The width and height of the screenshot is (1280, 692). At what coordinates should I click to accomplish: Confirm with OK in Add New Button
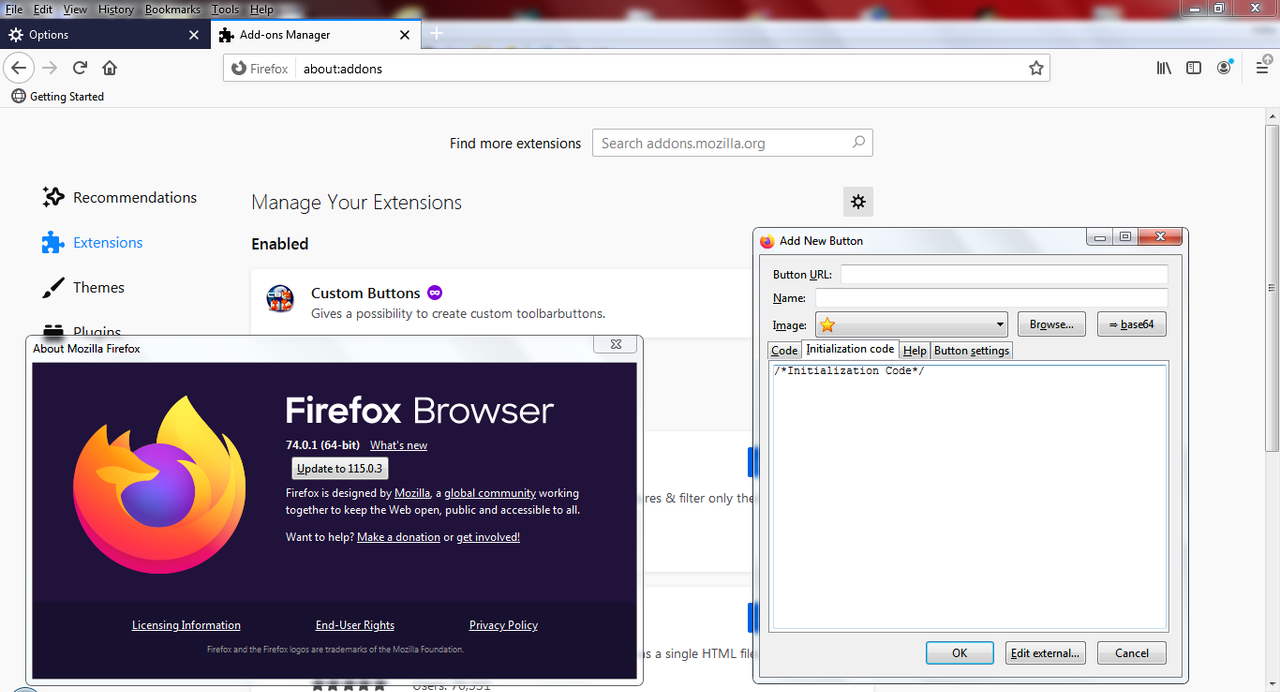click(x=959, y=653)
